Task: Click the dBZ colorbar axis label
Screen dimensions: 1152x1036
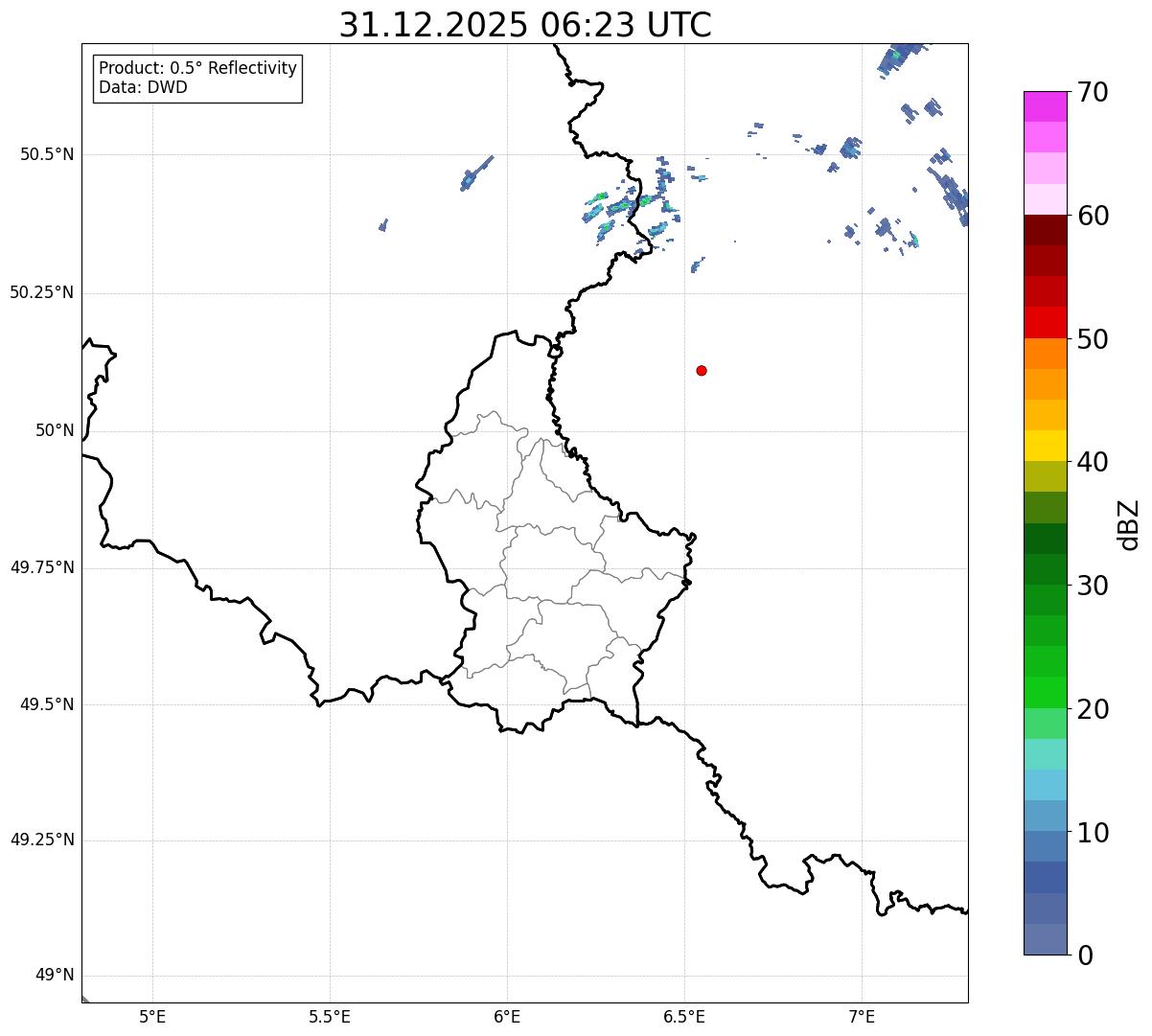Action: (1129, 524)
